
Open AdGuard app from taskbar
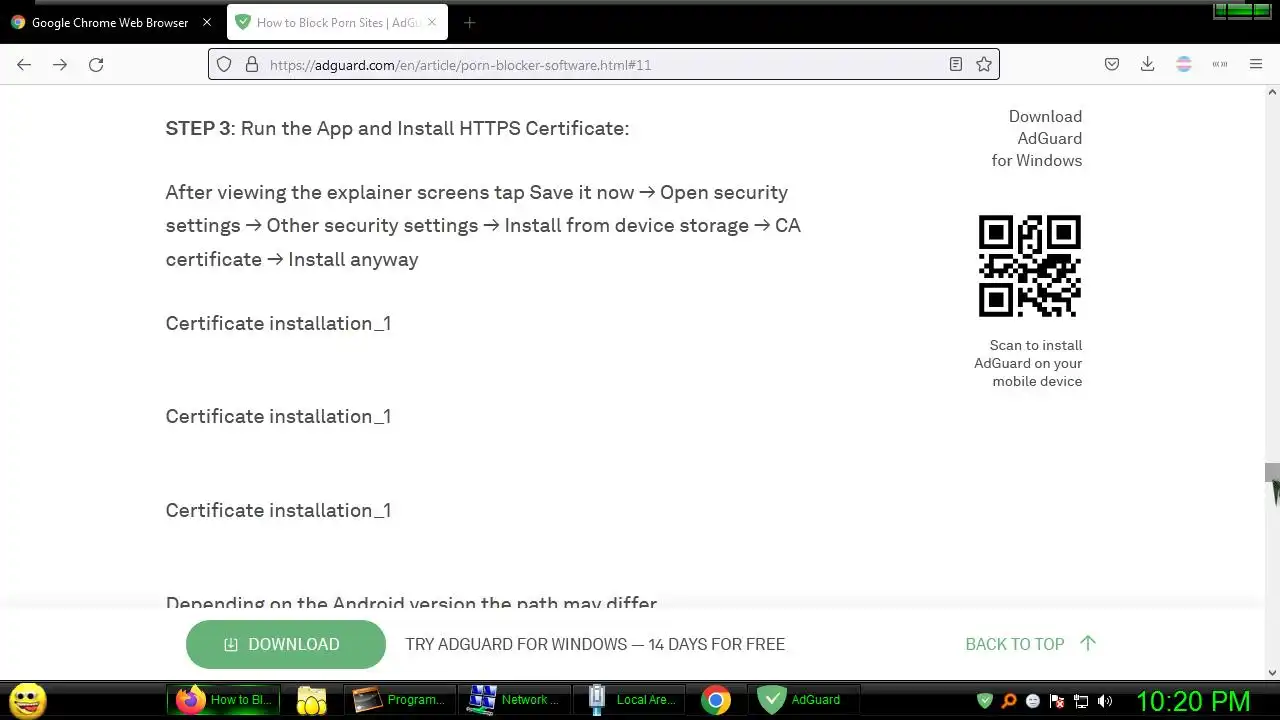(x=805, y=700)
